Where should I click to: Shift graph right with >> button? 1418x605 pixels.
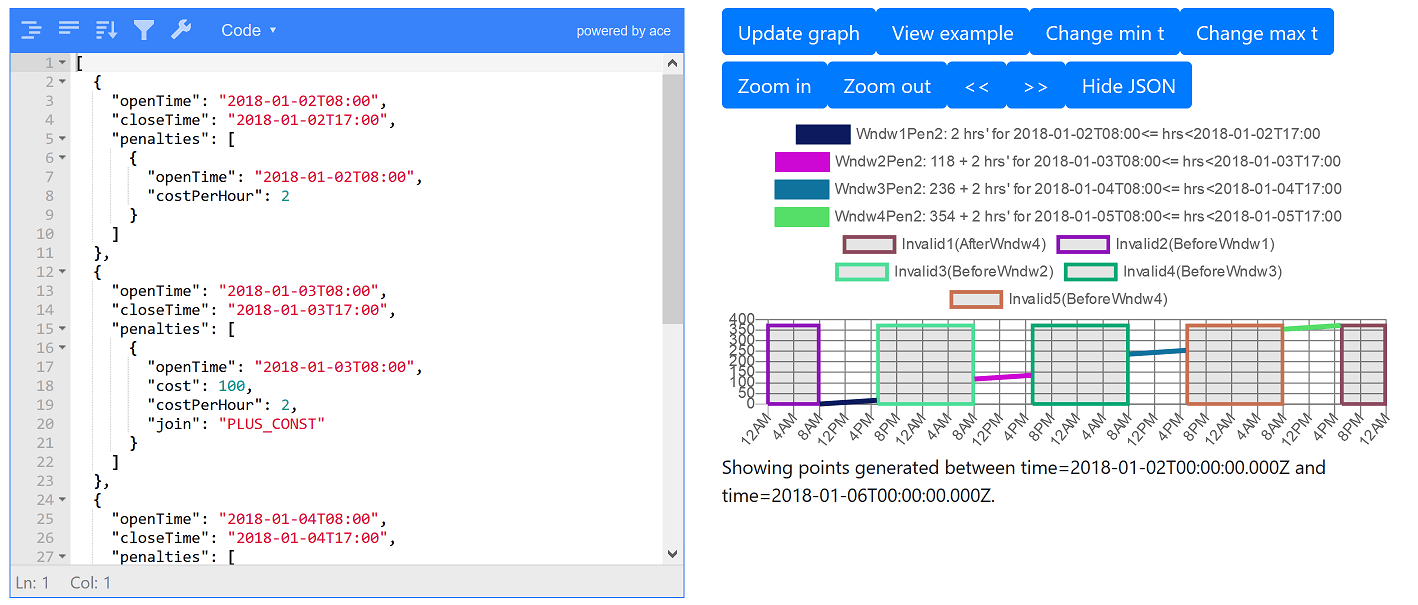(1035, 86)
